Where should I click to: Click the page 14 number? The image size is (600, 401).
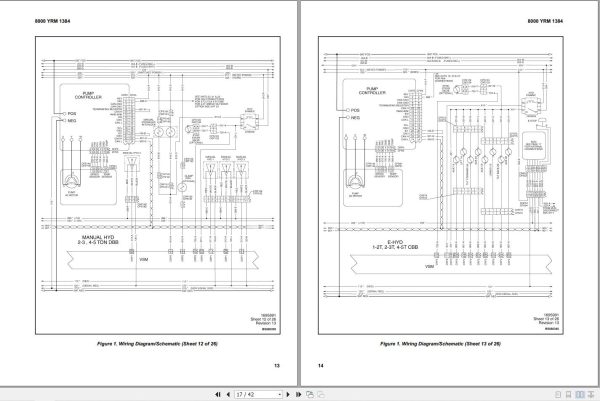pyautogui.click(x=321, y=365)
